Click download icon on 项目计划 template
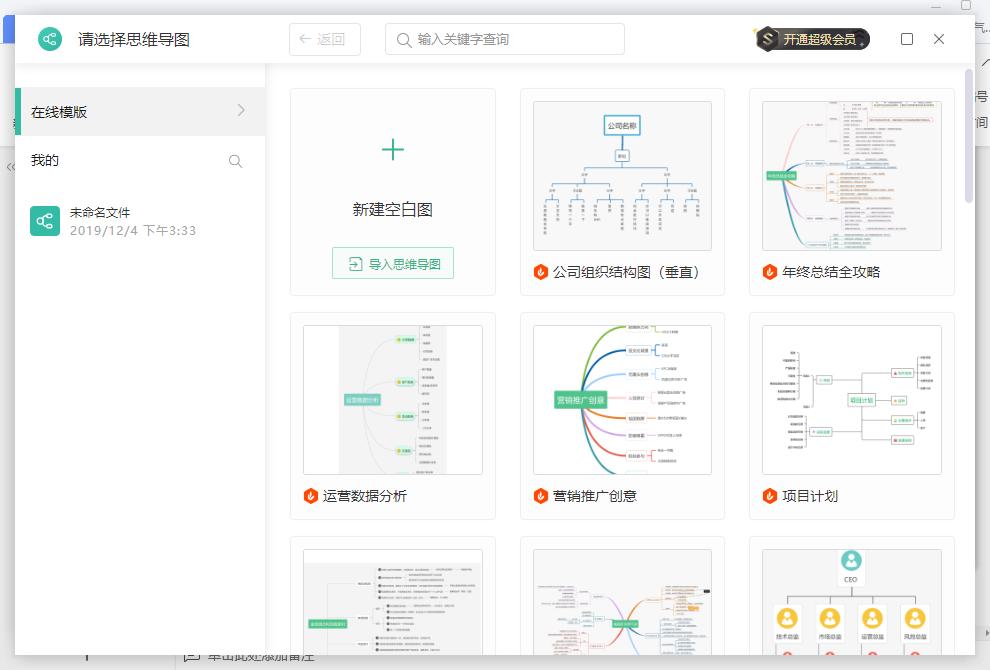 pos(768,496)
